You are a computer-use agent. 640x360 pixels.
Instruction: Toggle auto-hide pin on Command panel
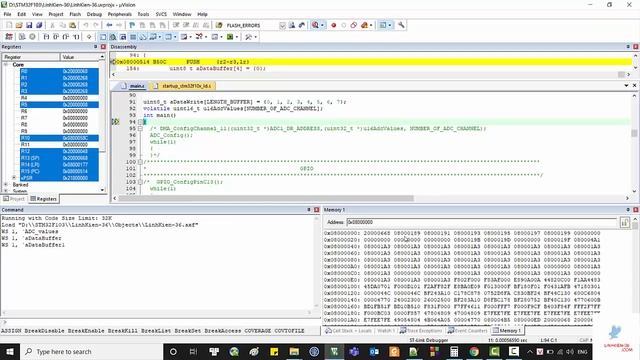click(309, 209)
